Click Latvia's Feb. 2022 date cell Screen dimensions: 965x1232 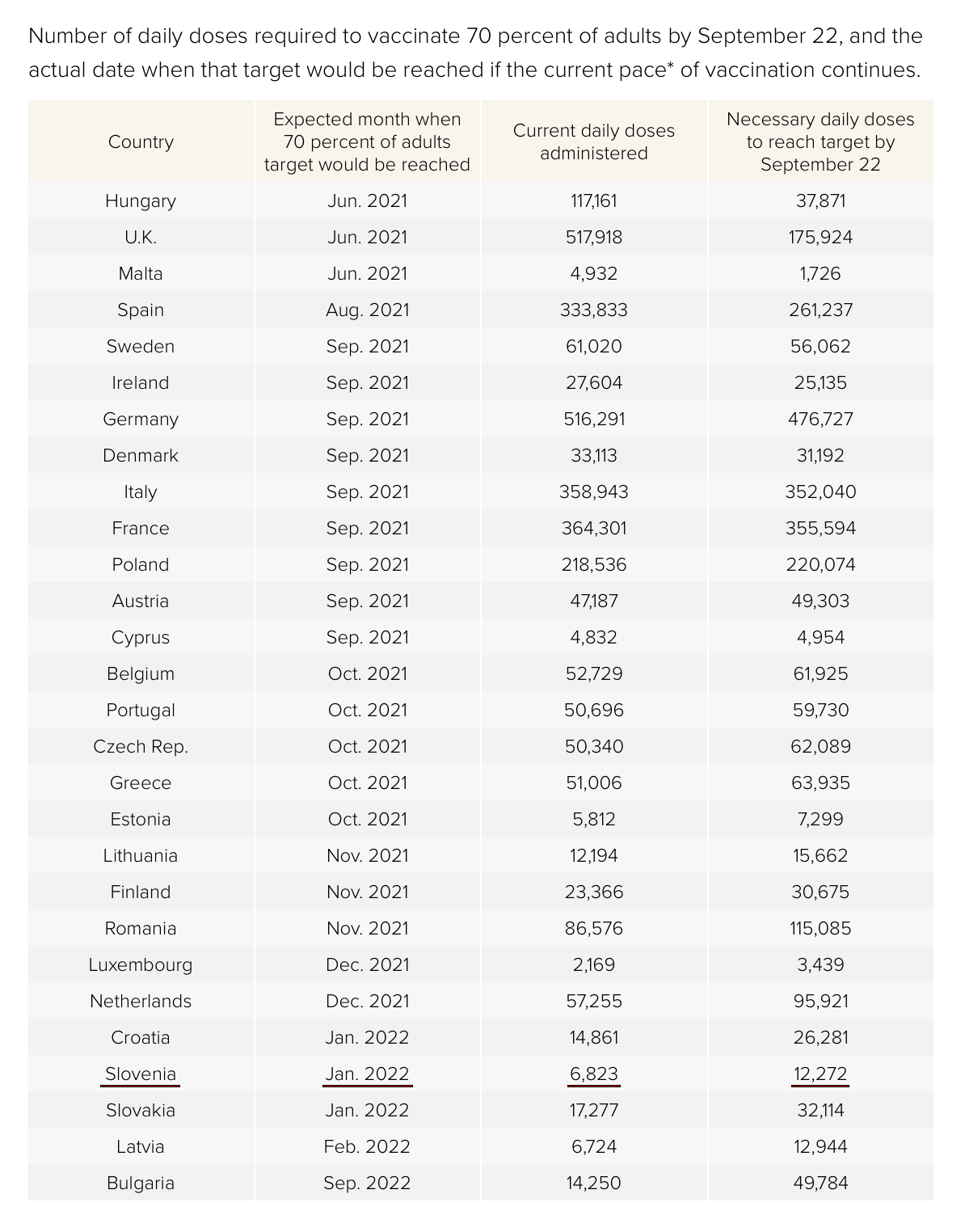click(x=367, y=1147)
